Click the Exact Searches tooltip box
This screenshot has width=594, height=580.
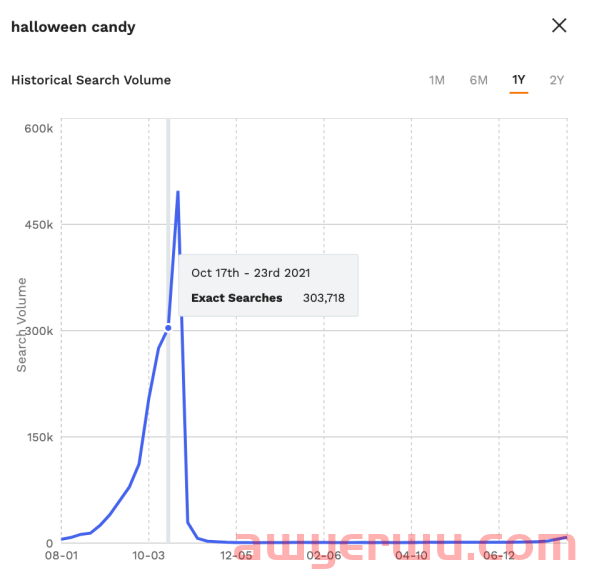tap(268, 285)
